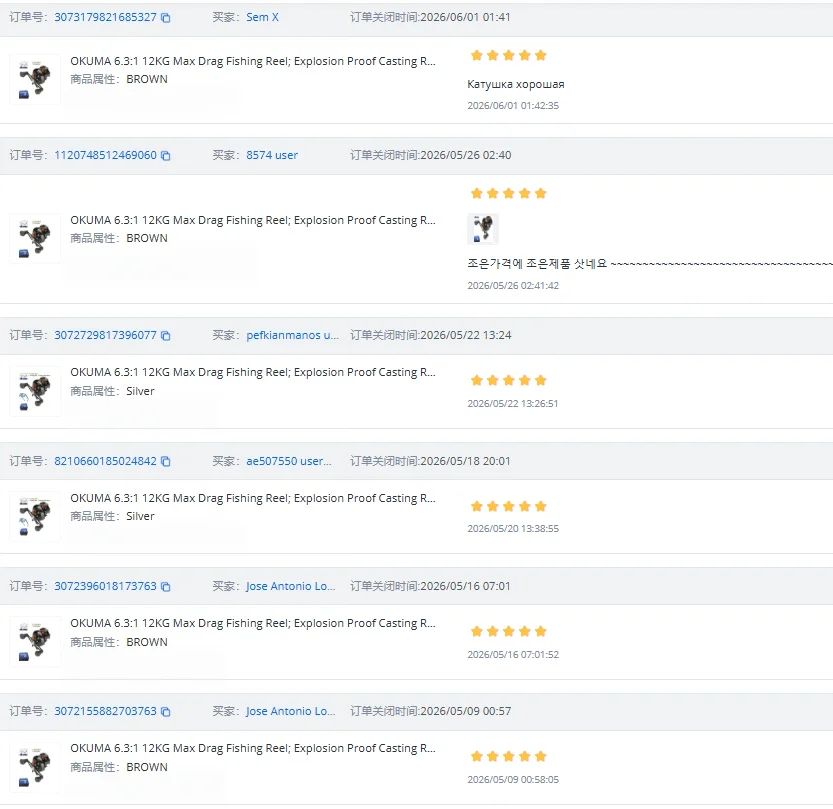
Task: Open order 8210660185024842 details
Action: click(x=105, y=461)
